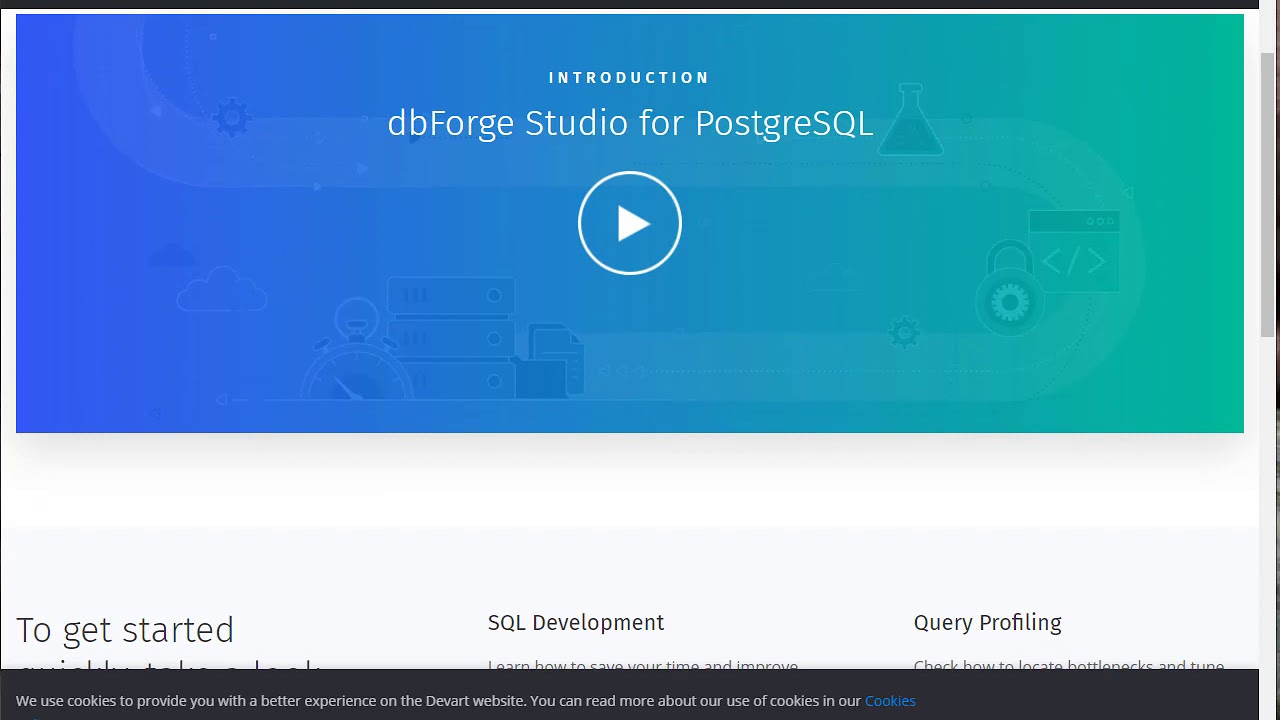Image resolution: width=1280 pixels, height=720 pixels.
Task: Click the Query Profiling heading
Action: 988,623
